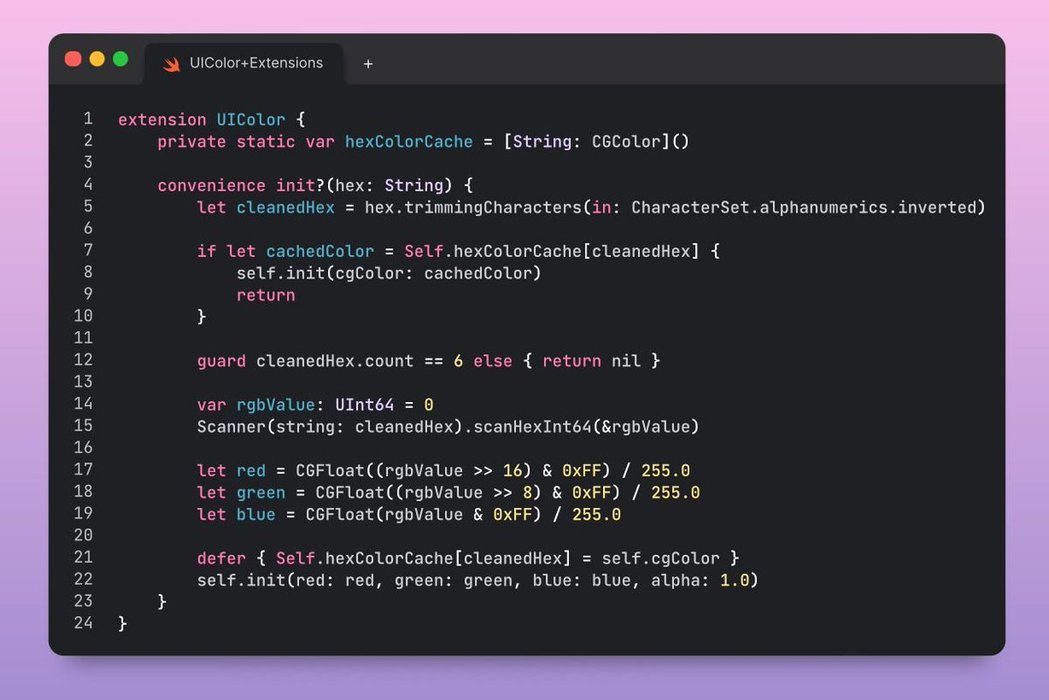Click '1.0' literal on line 22
This screenshot has height=700, width=1049.
(735, 580)
